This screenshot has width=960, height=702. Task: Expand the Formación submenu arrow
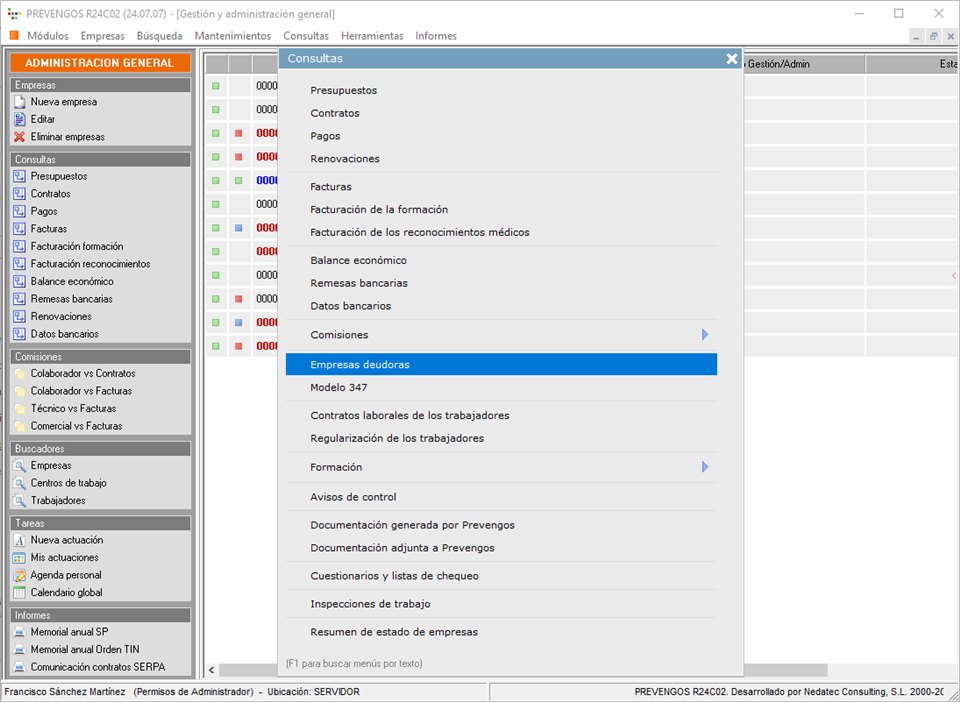pyautogui.click(x=704, y=467)
